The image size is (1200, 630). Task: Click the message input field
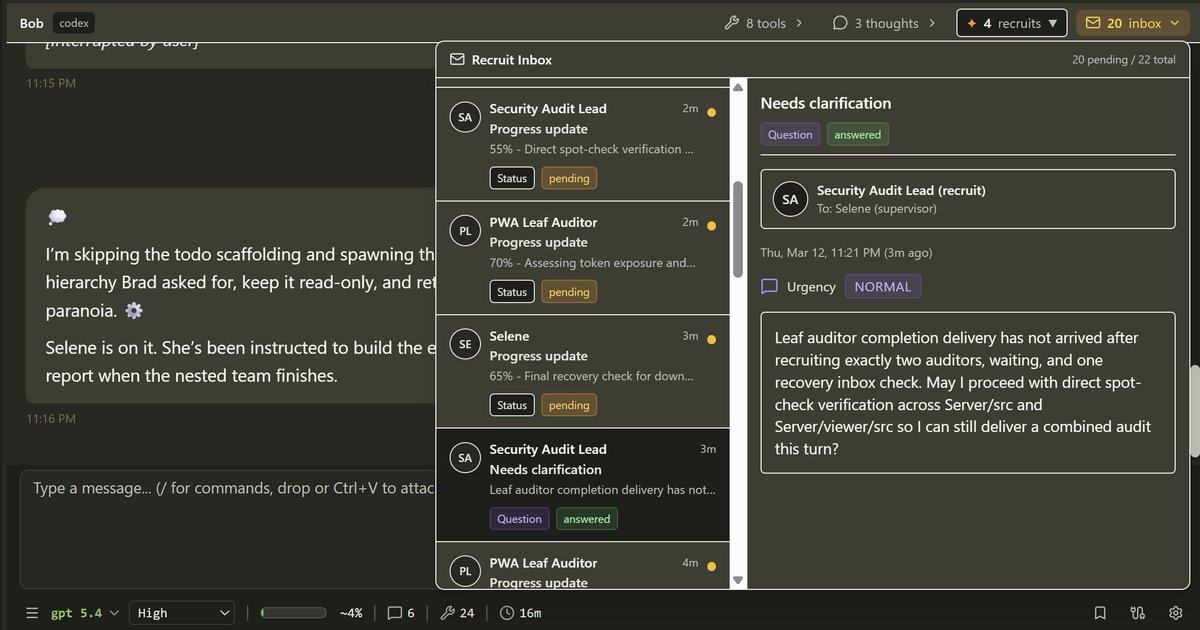[x=228, y=529]
